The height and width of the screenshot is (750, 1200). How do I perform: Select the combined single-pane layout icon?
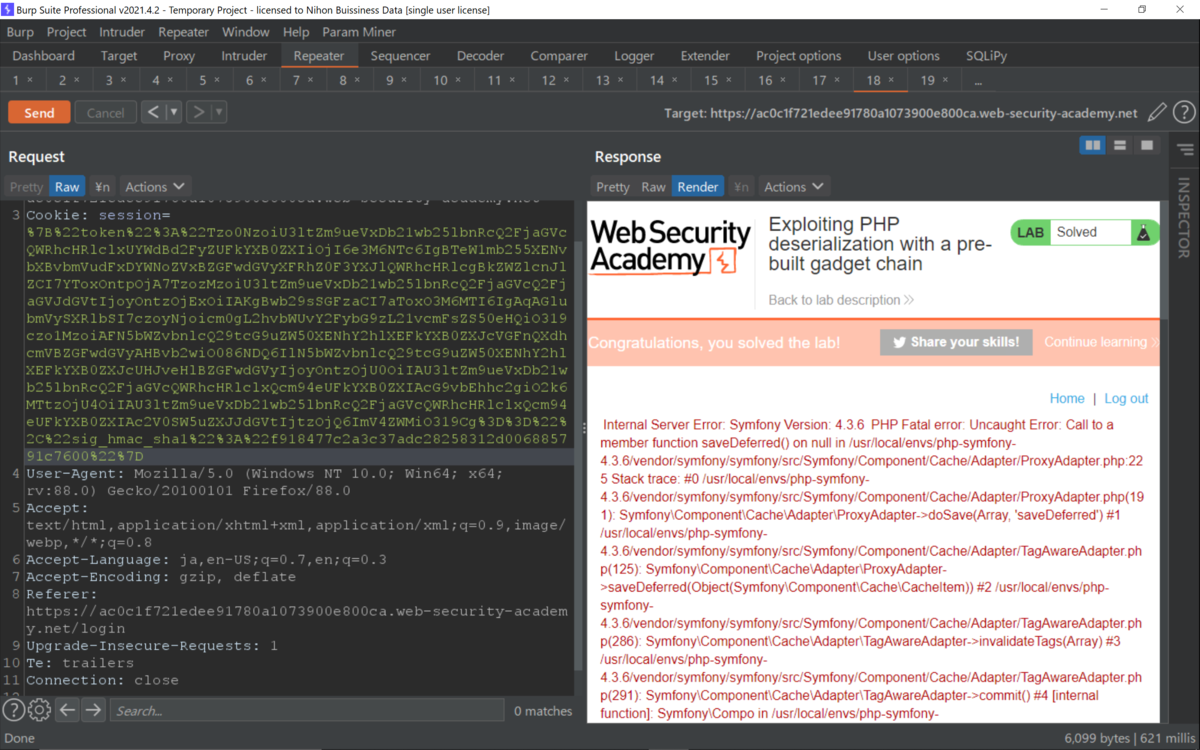click(x=1147, y=146)
